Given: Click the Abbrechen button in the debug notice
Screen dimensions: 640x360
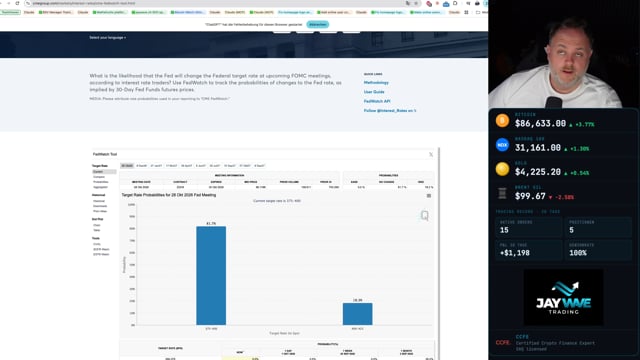Looking at the screenshot, I should pos(318,24).
